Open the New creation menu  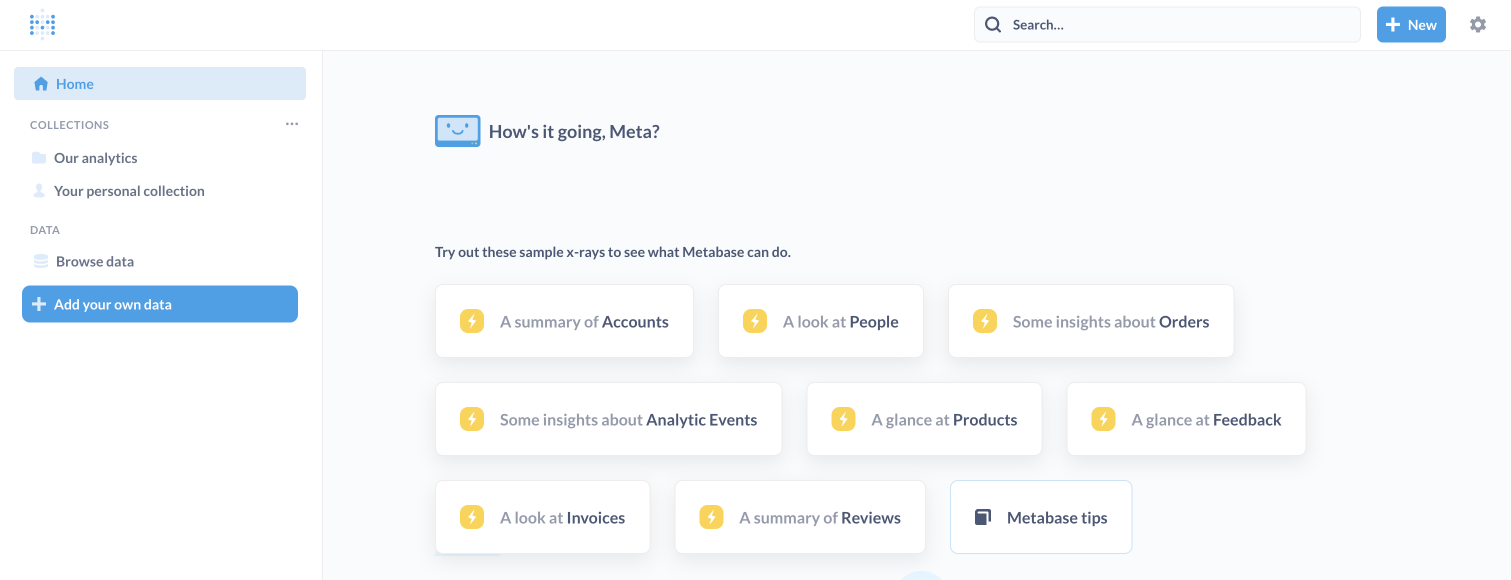[1411, 24]
